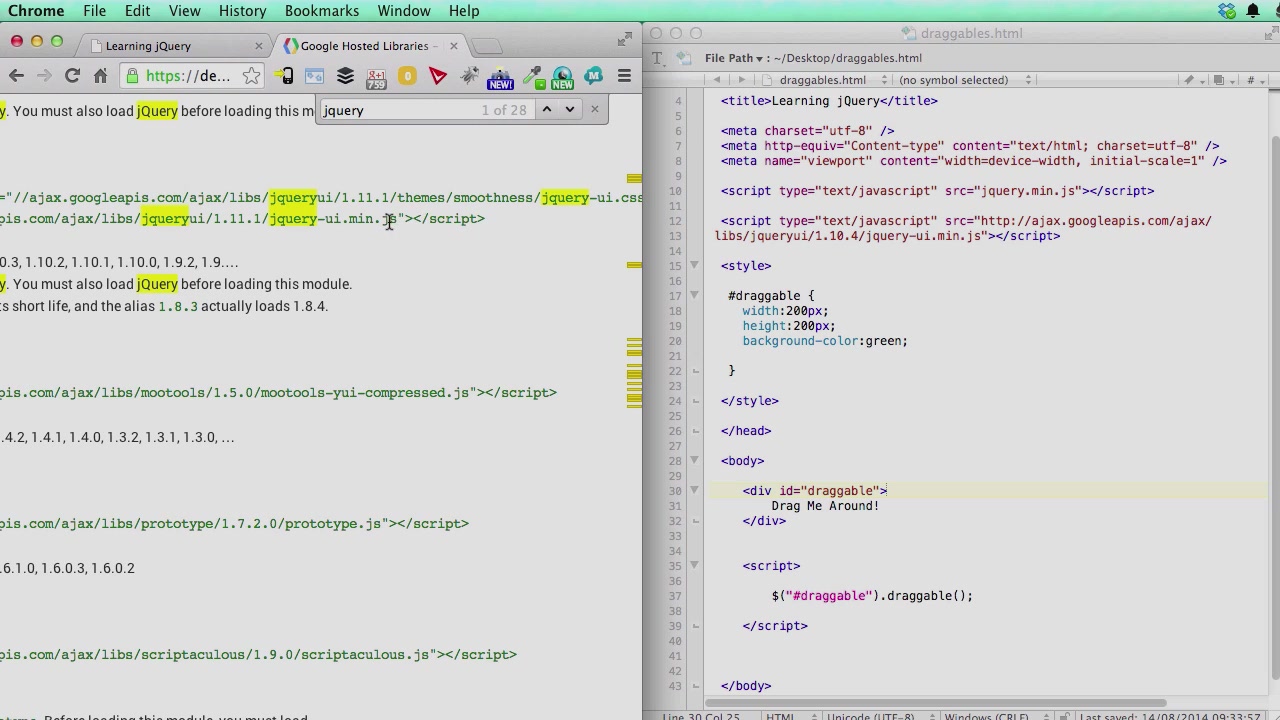Click the Buffer stacked-layers extension icon

(345, 76)
